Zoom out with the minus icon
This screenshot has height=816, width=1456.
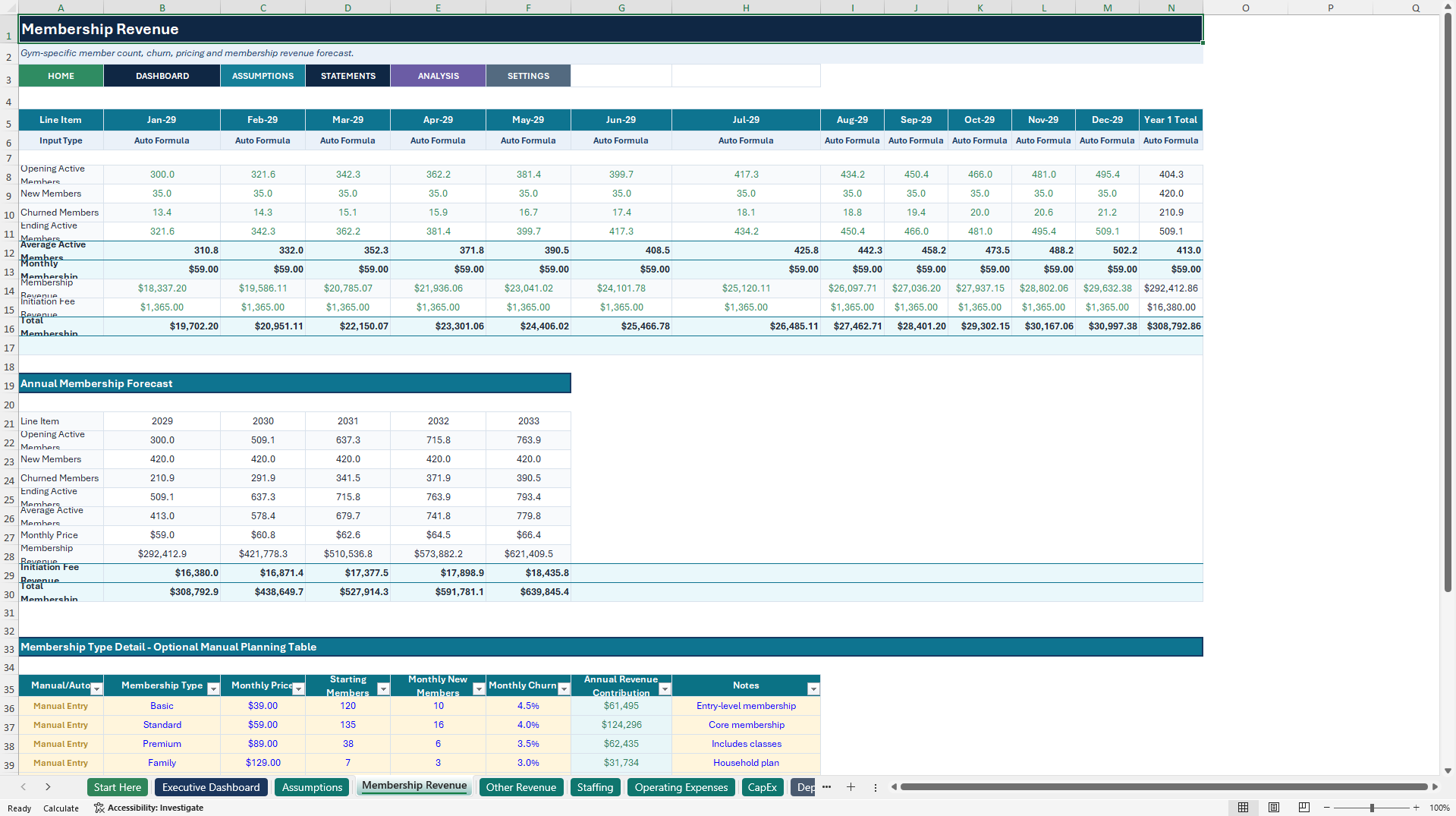click(x=1327, y=808)
